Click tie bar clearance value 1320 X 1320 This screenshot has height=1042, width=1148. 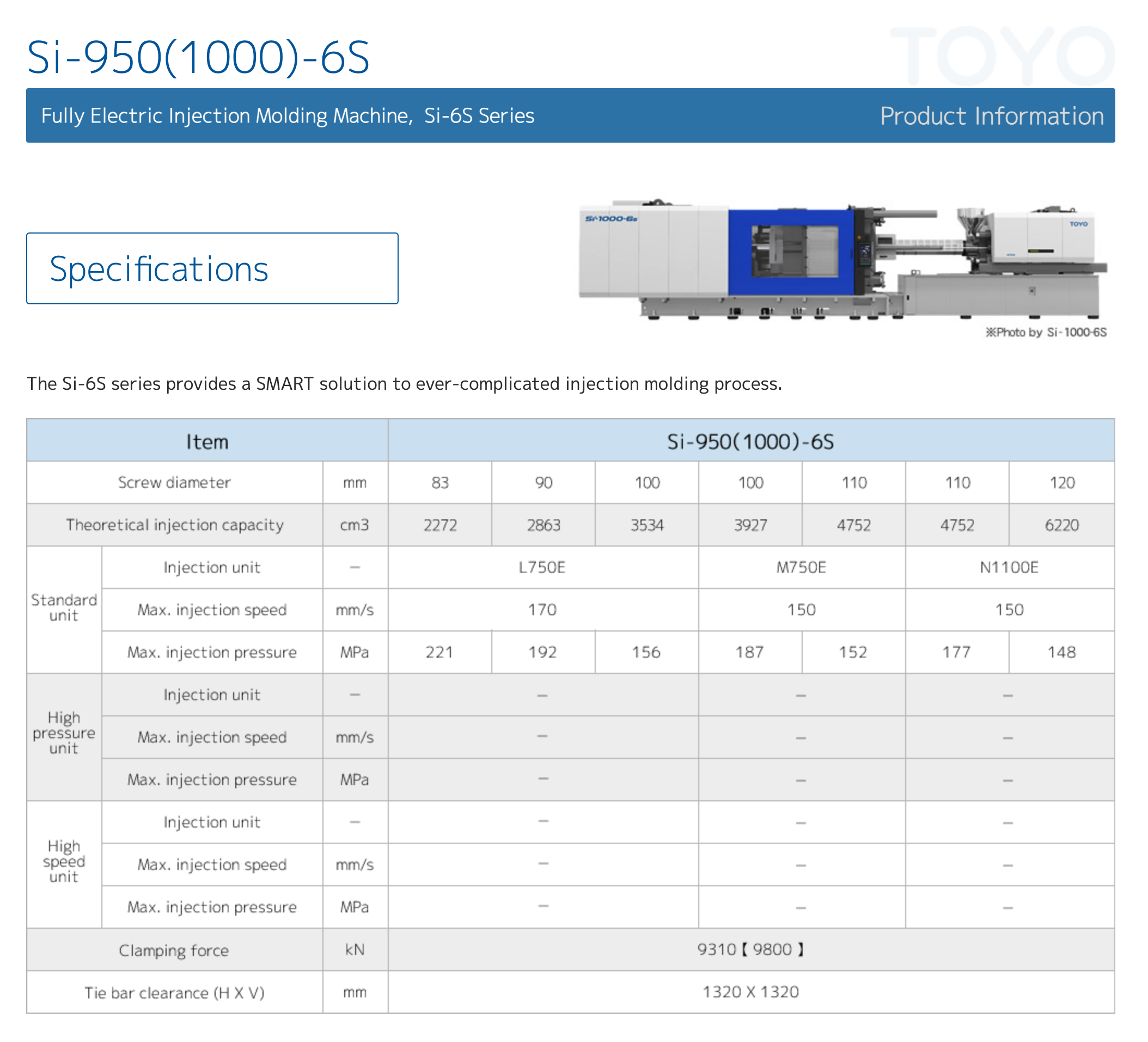[750, 992]
